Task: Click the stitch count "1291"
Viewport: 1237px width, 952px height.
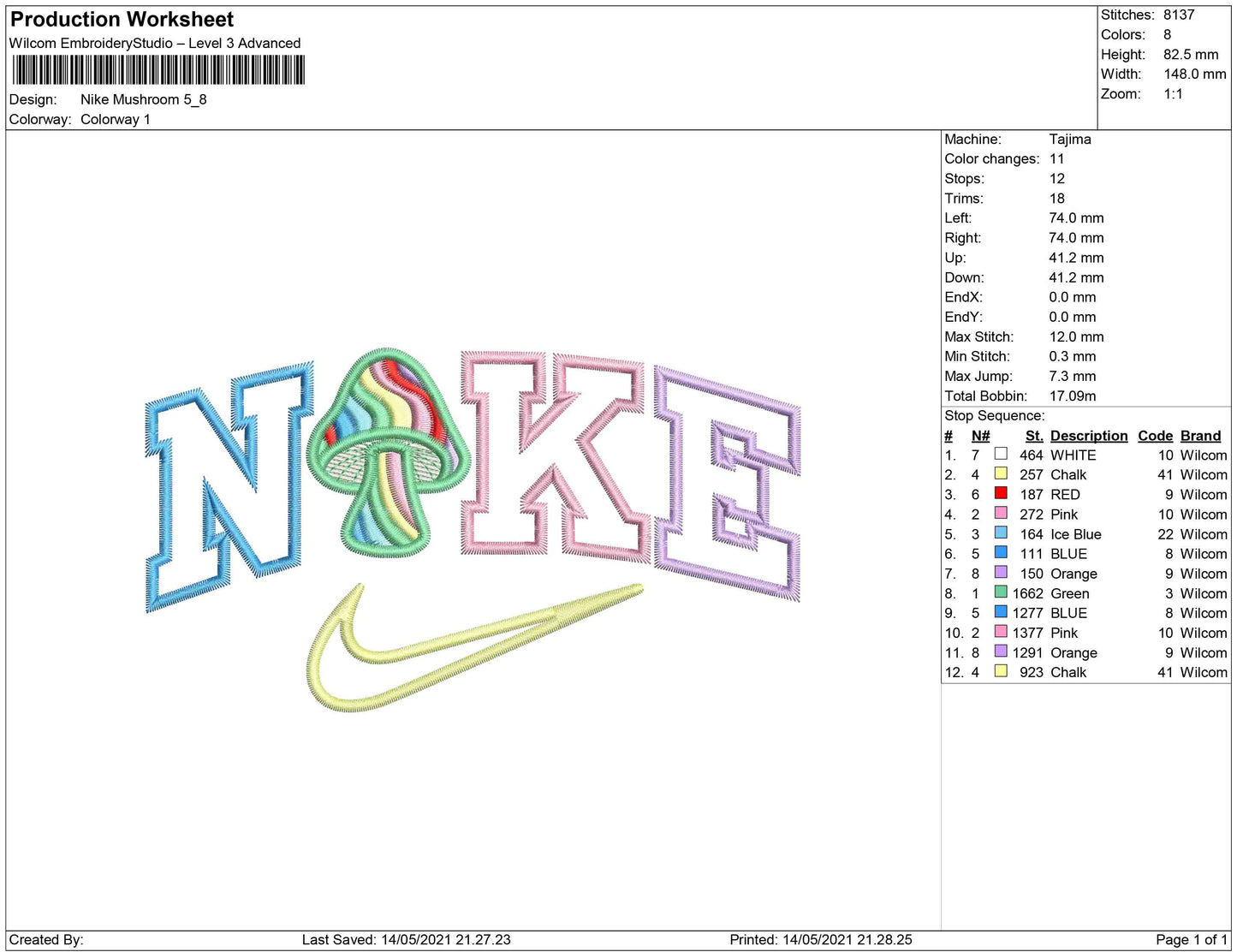Action: pos(1028,652)
